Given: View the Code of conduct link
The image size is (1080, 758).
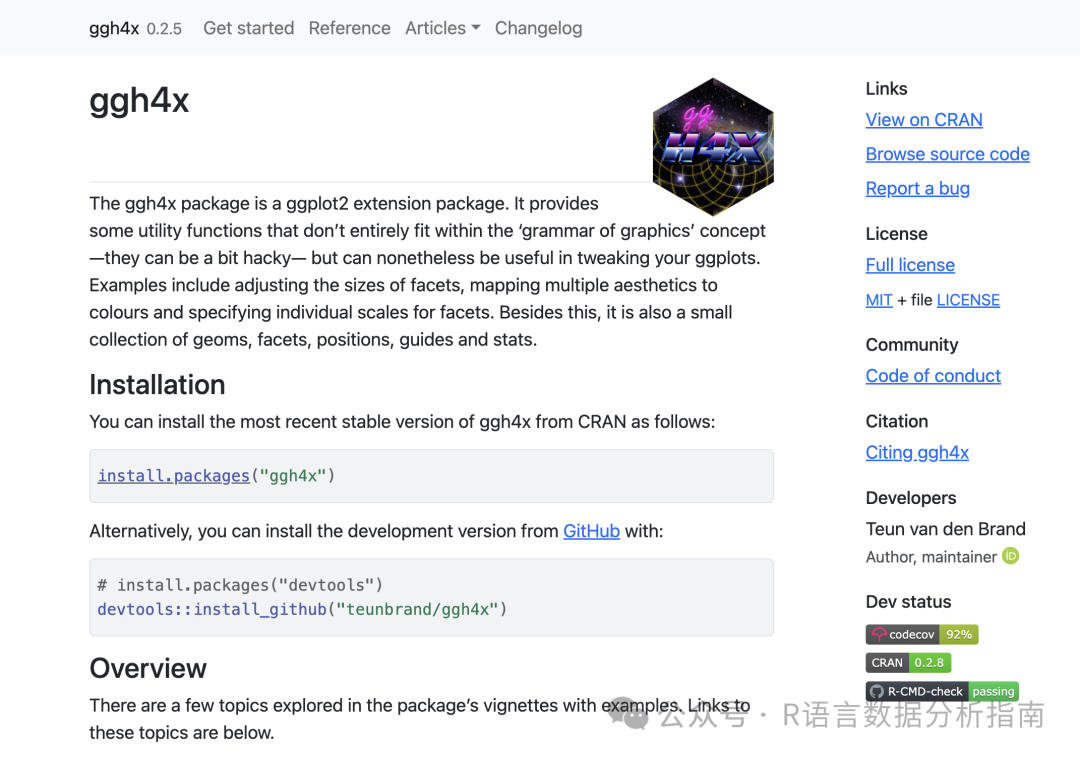Looking at the screenshot, I should (933, 376).
